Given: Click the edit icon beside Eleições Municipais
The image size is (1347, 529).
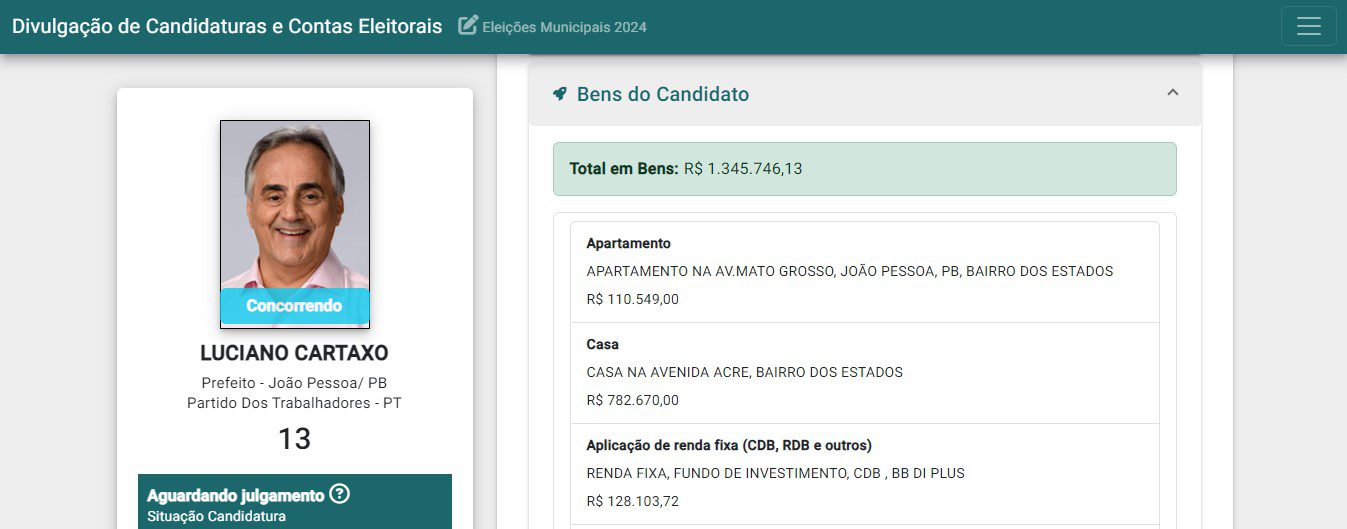Looking at the screenshot, I should point(468,26).
